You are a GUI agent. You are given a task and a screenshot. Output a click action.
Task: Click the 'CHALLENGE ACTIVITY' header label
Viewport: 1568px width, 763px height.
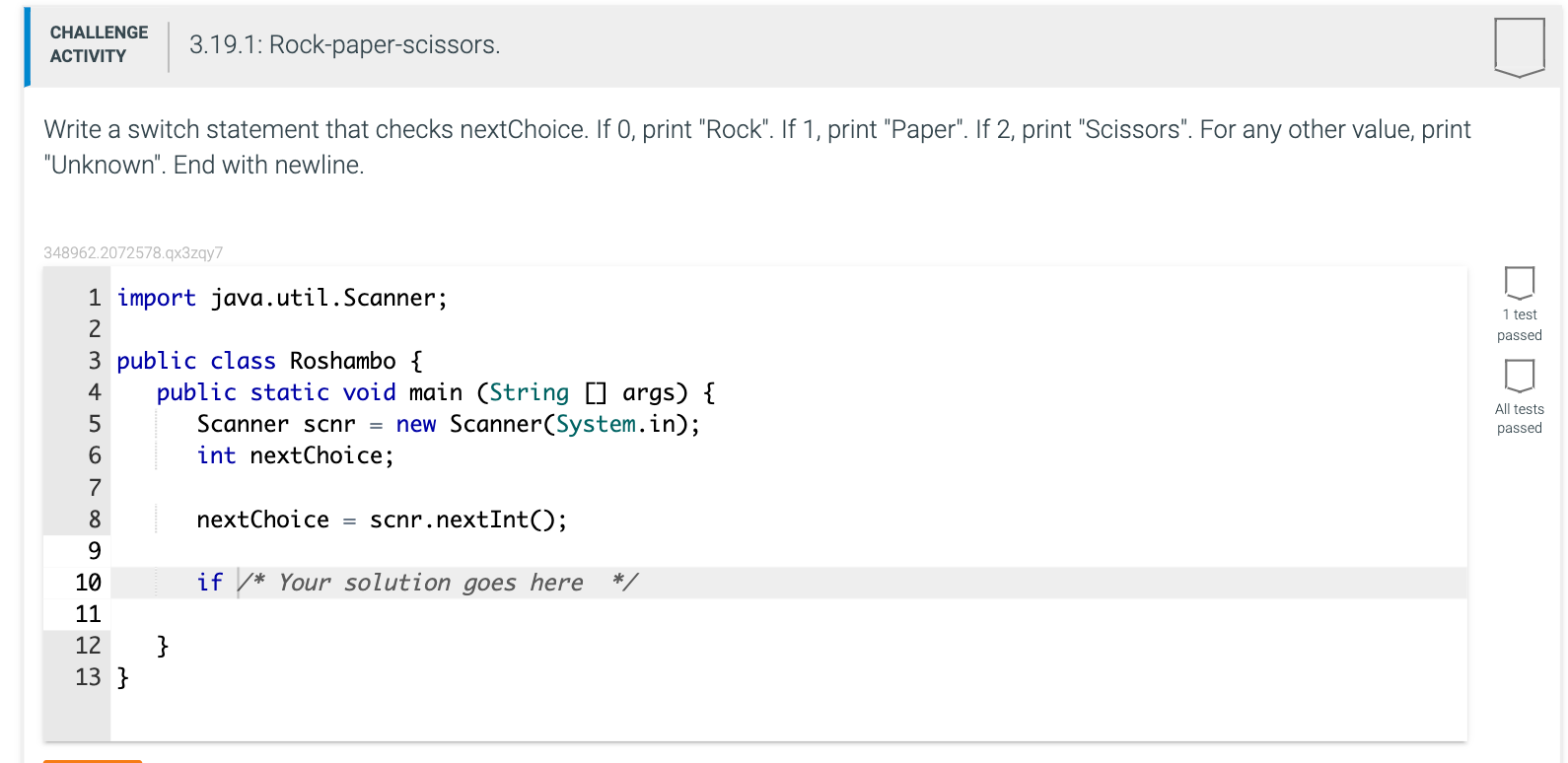(x=99, y=44)
